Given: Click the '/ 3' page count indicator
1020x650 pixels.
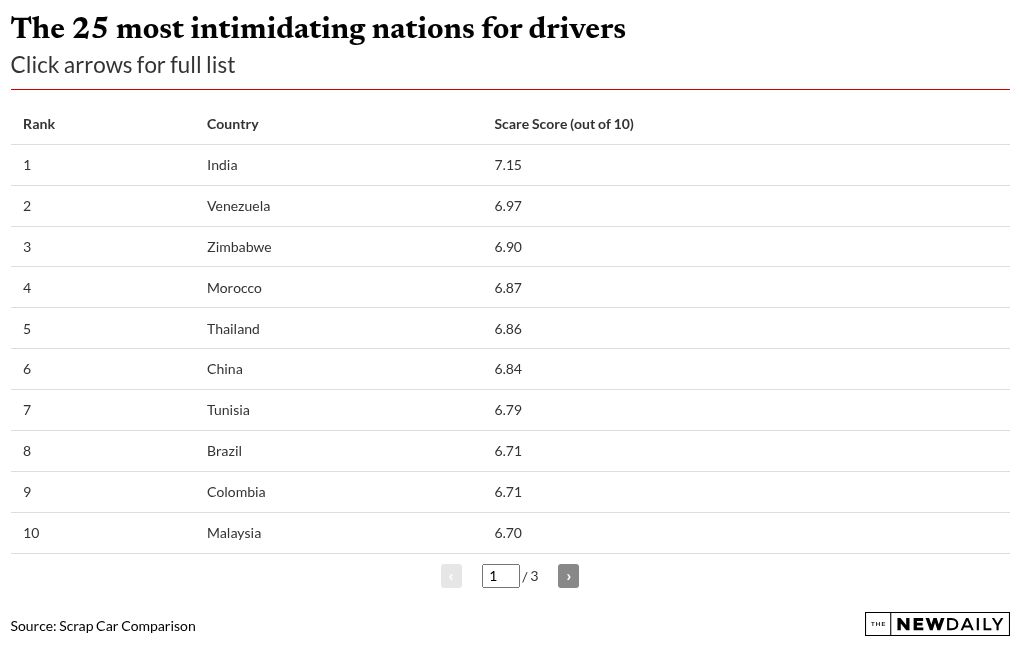Looking at the screenshot, I should (530, 576).
